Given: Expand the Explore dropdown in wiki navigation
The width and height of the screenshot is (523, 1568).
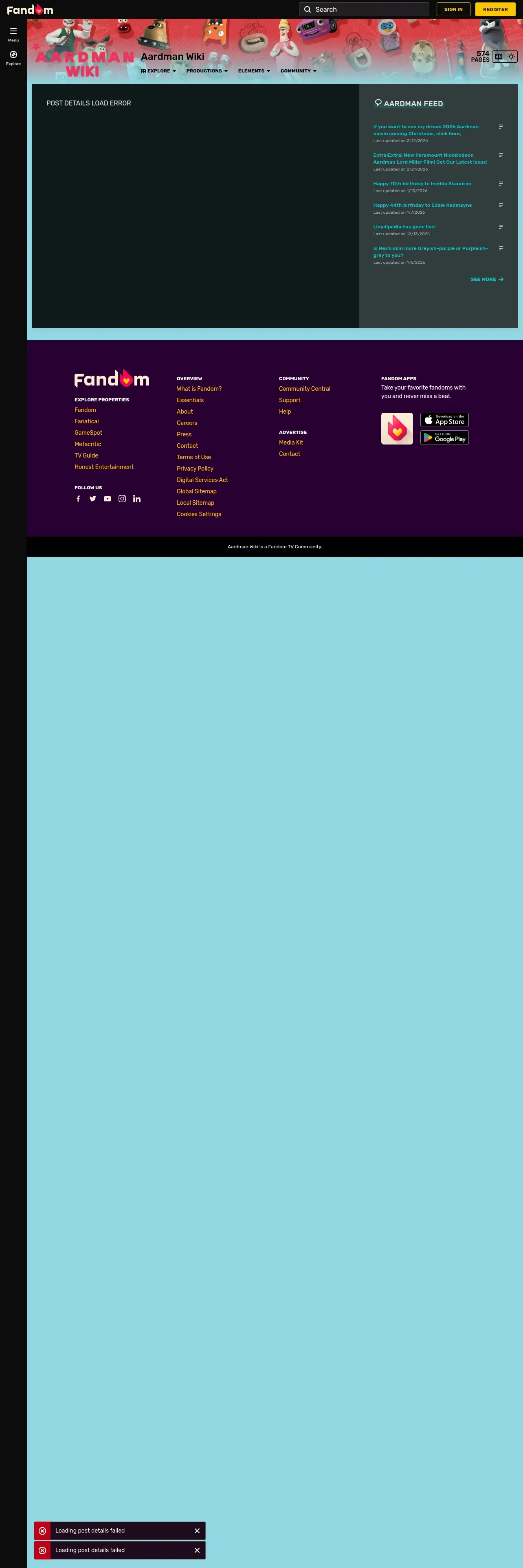Looking at the screenshot, I should (x=158, y=71).
